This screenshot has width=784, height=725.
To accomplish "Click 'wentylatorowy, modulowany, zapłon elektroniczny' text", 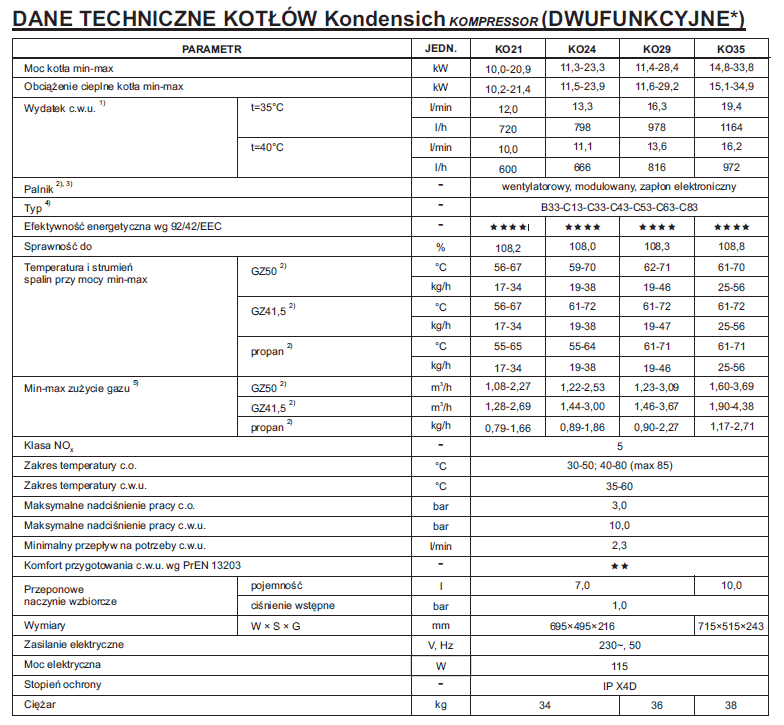I will pos(619,187).
